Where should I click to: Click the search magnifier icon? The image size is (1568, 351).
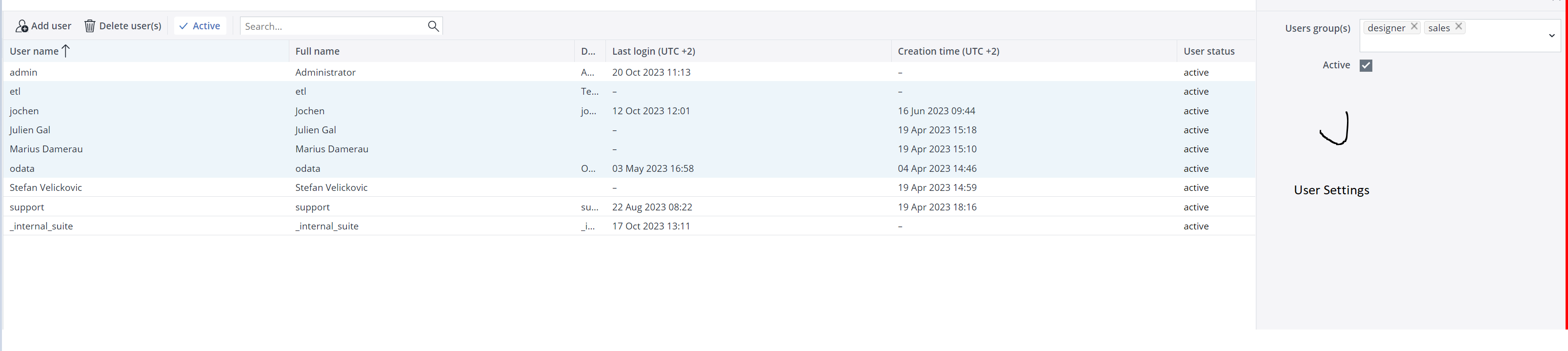coord(433,26)
